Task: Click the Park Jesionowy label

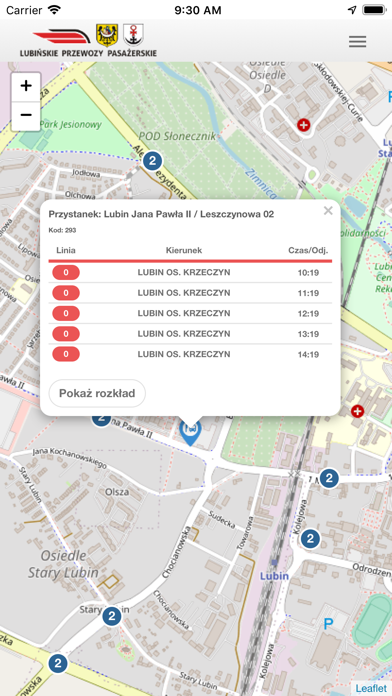Action: point(71,125)
